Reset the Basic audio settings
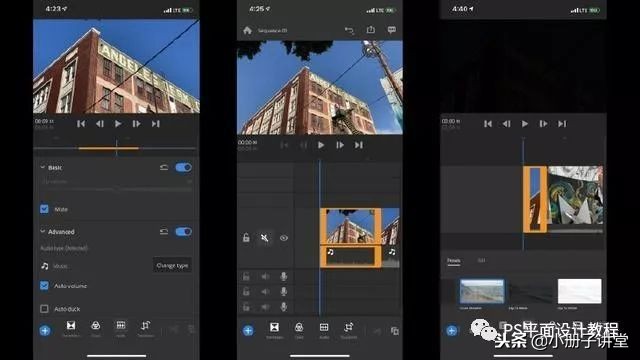This screenshot has width=640, height=360. 164,167
